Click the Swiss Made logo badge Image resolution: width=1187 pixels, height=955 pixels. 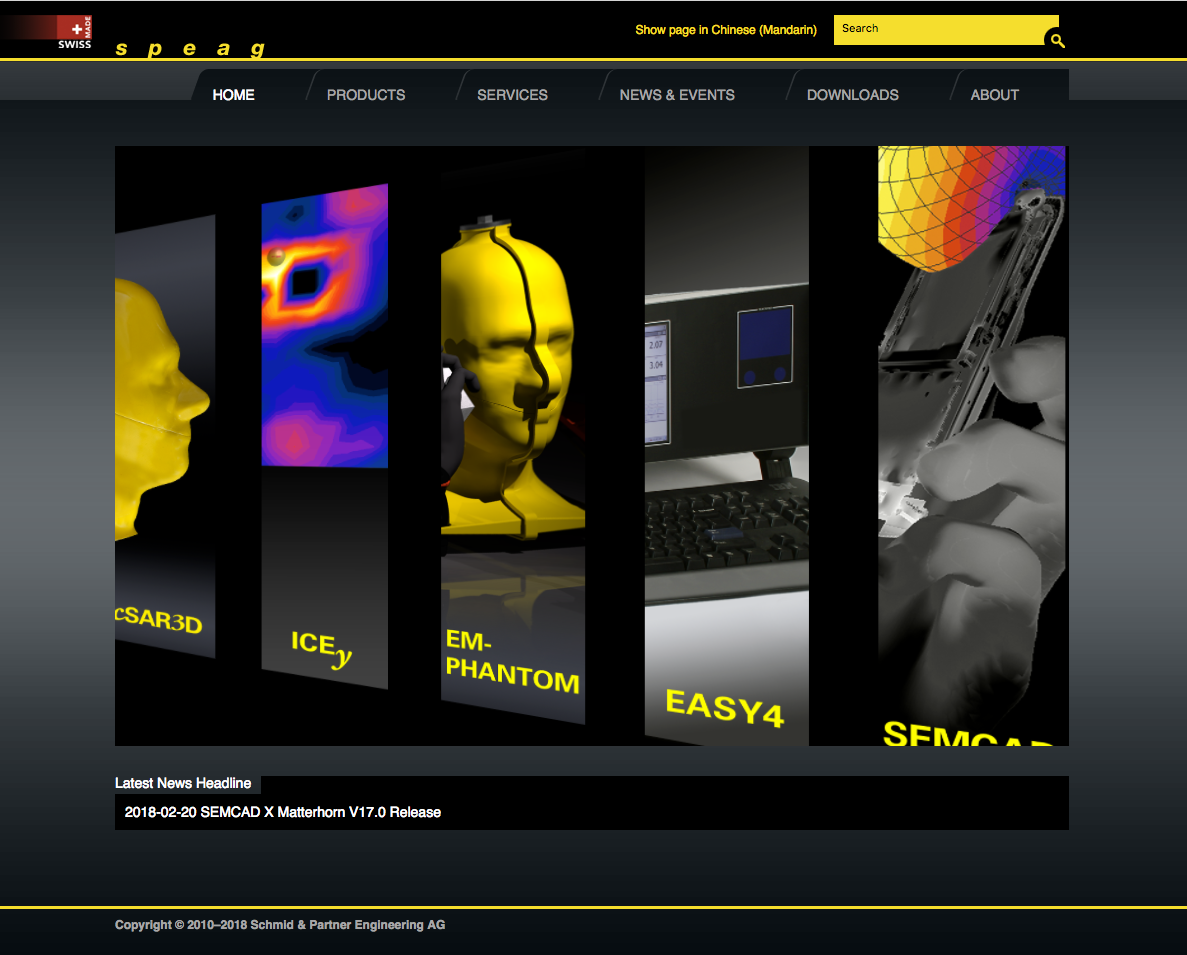pos(74,33)
